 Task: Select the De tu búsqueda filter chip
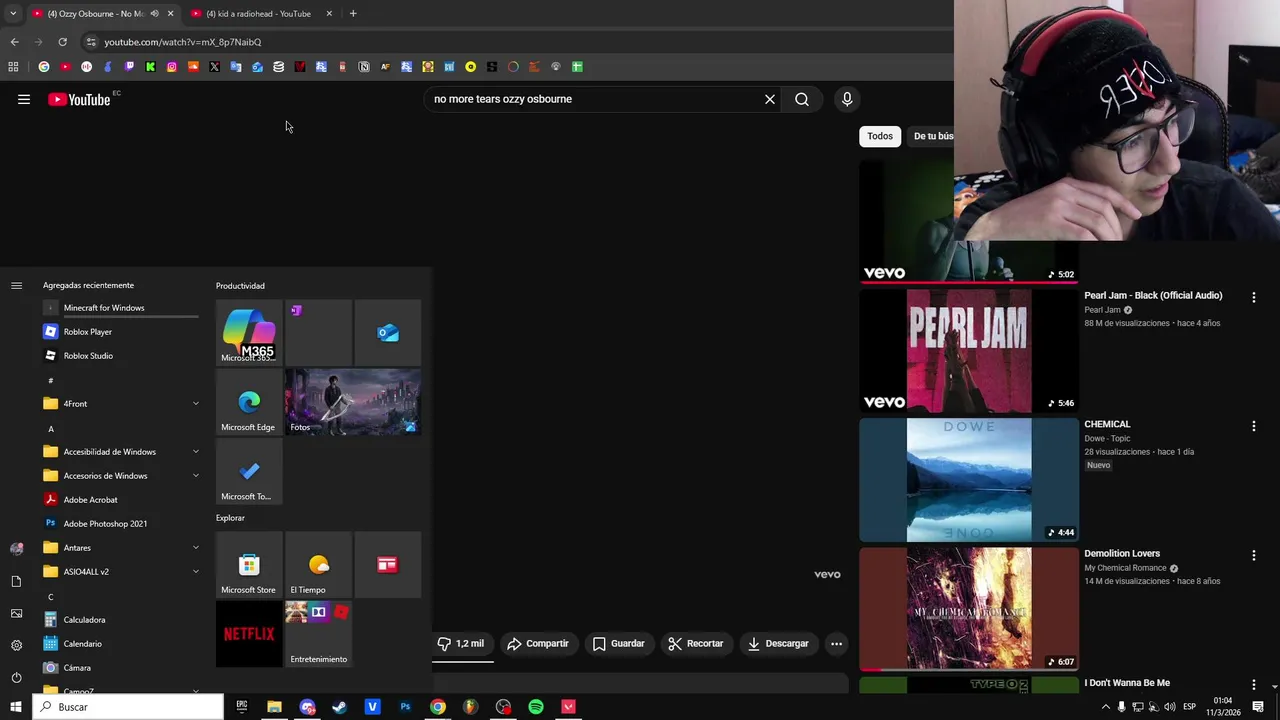932,136
